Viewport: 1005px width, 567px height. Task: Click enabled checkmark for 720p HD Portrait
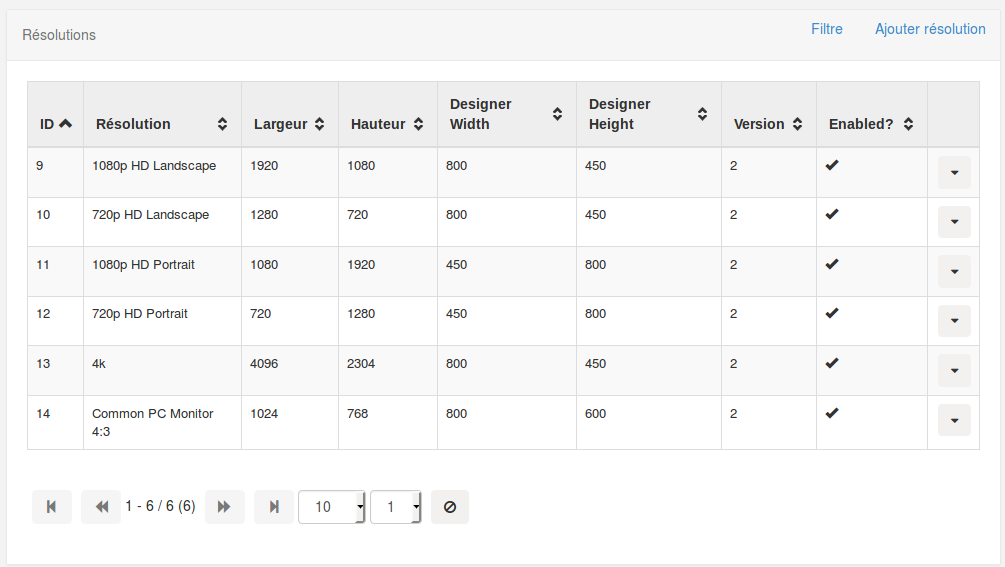click(831, 313)
